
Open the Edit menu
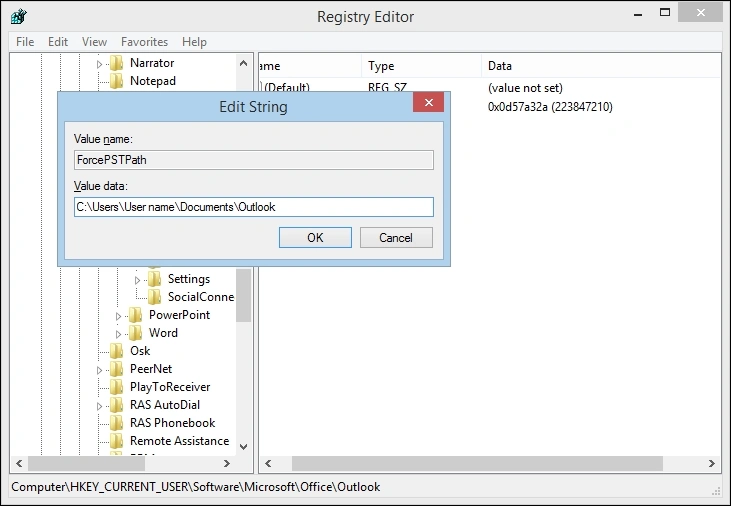click(58, 42)
